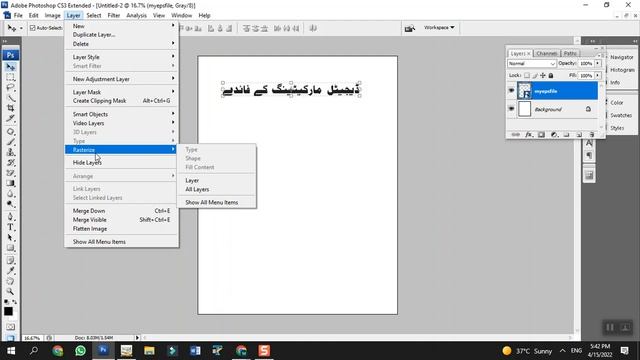Image resolution: width=640 pixels, height=360 pixels.
Task: Switch to the Channels tab
Action: coord(547,53)
